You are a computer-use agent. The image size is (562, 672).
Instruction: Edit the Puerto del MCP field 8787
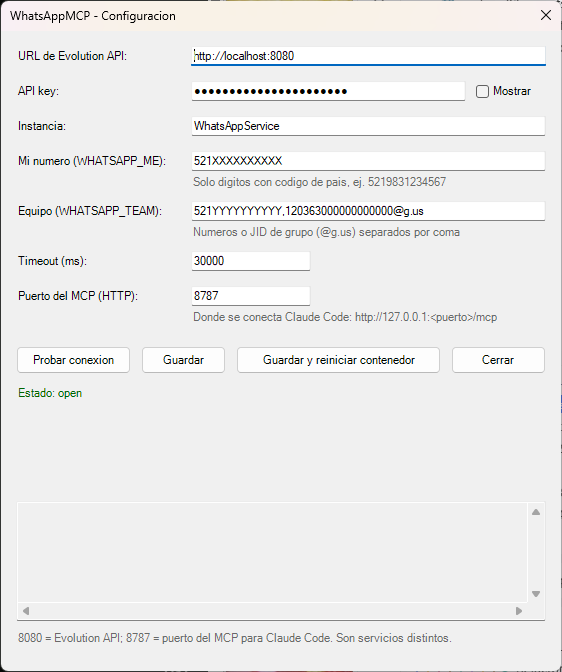coord(251,296)
